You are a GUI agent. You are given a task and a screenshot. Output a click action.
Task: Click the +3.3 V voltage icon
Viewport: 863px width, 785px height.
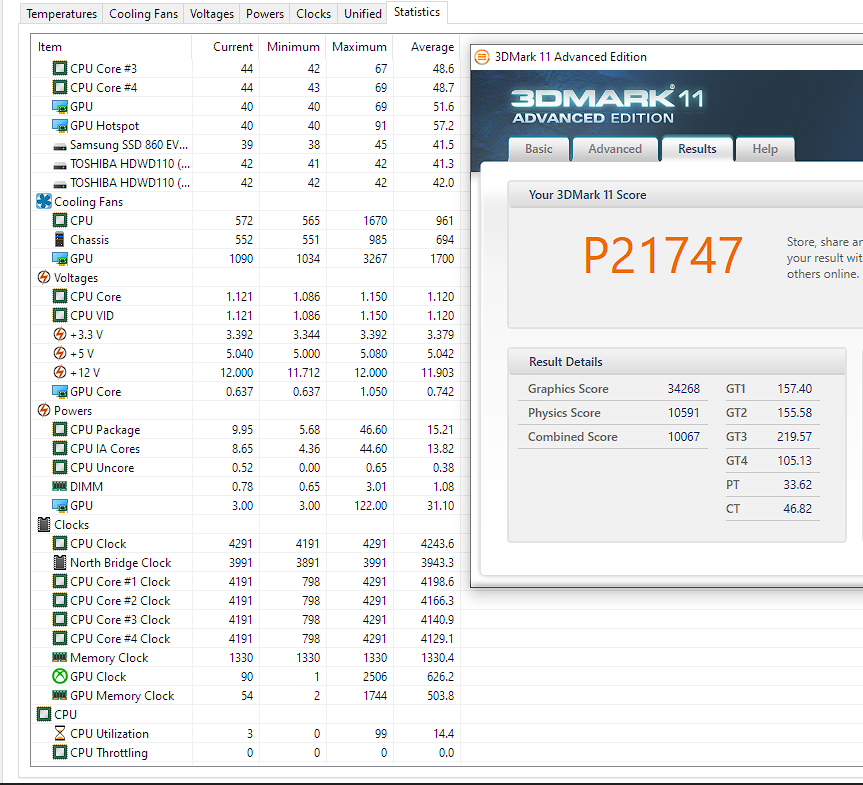[59, 334]
